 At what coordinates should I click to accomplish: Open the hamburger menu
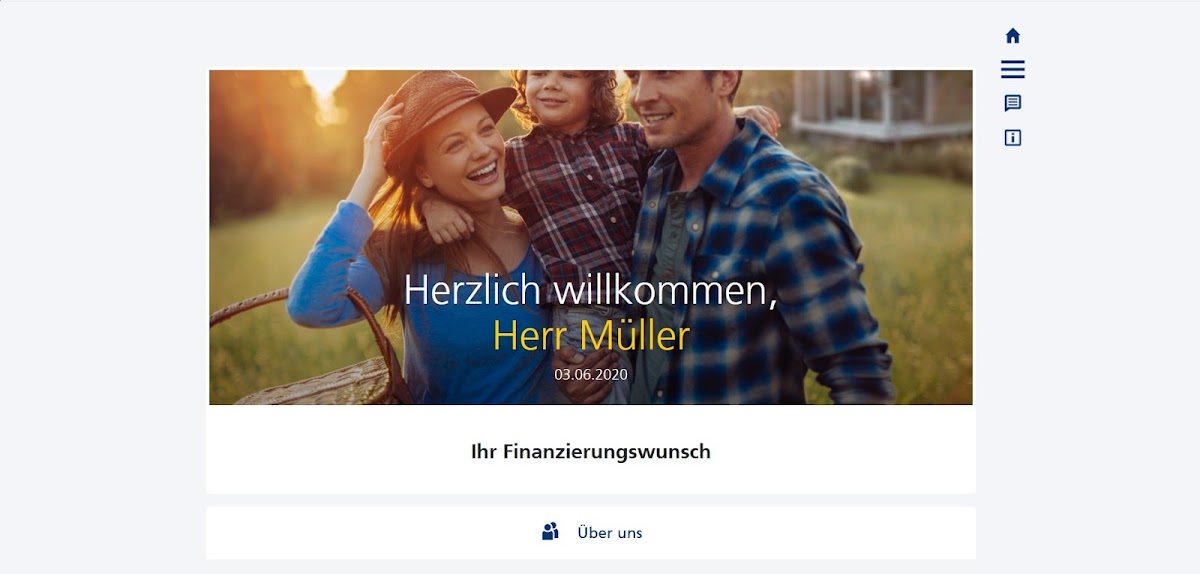click(1012, 69)
